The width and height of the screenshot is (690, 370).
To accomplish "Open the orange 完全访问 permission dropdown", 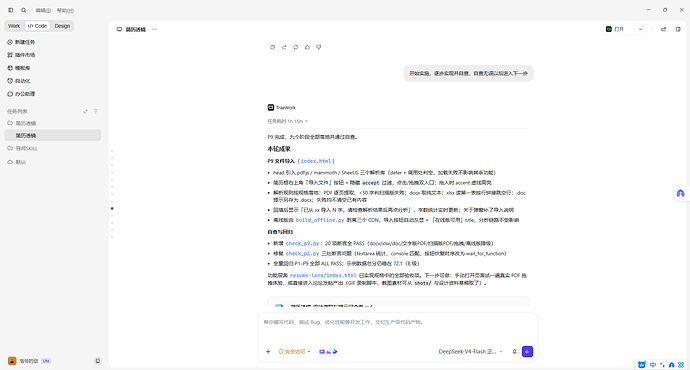I will click(x=294, y=352).
